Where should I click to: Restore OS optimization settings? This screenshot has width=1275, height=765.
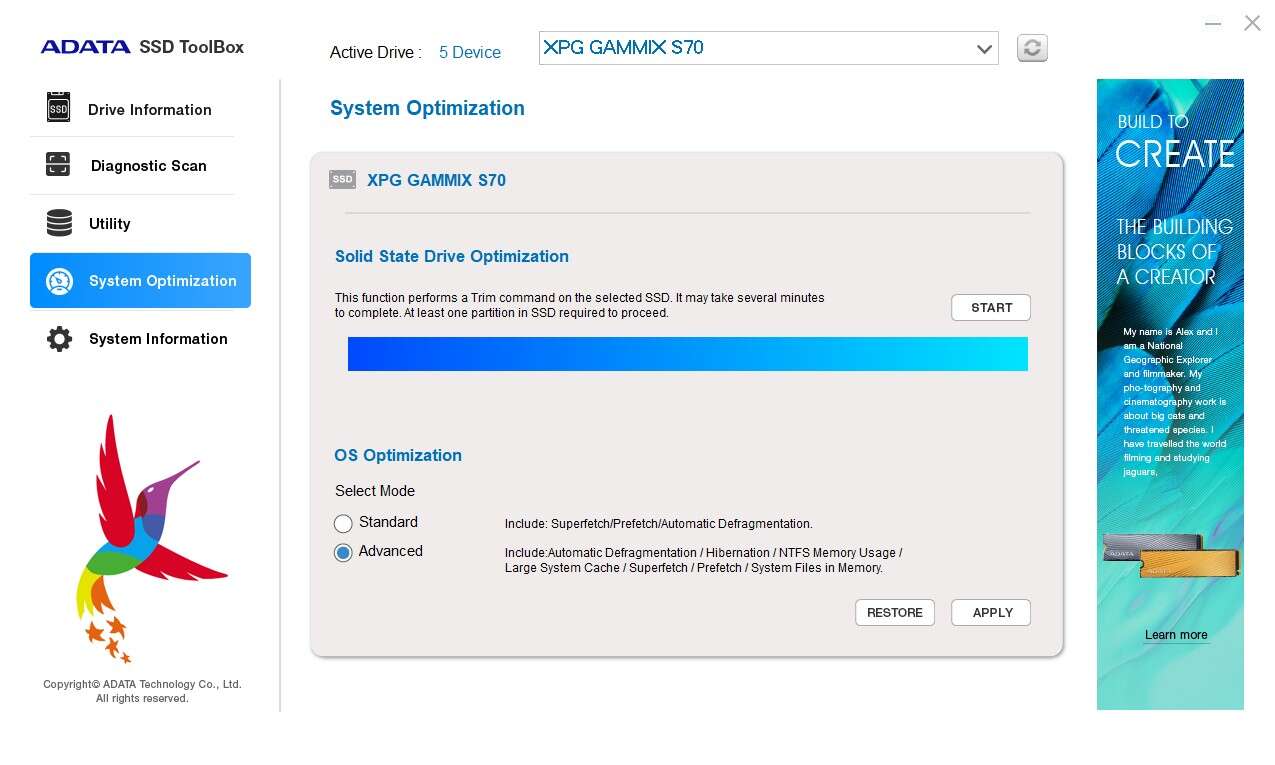tap(894, 613)
